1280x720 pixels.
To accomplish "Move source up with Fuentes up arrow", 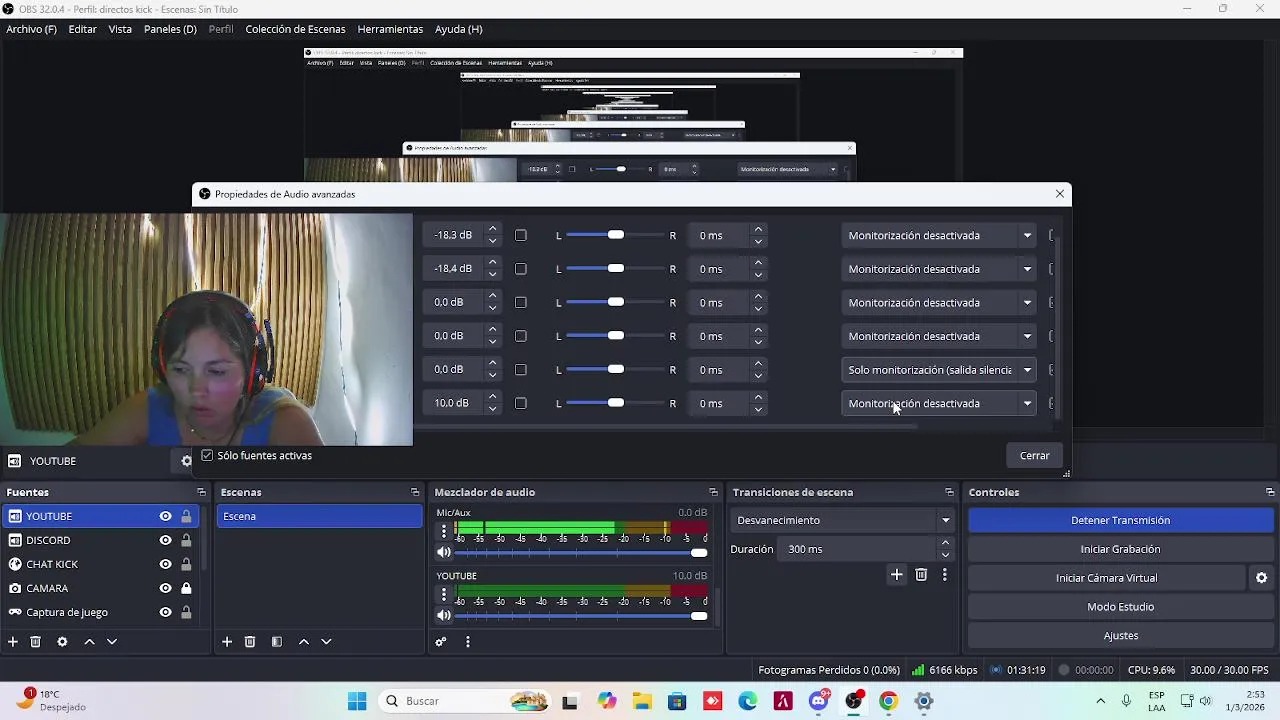I will click(89, 642).
